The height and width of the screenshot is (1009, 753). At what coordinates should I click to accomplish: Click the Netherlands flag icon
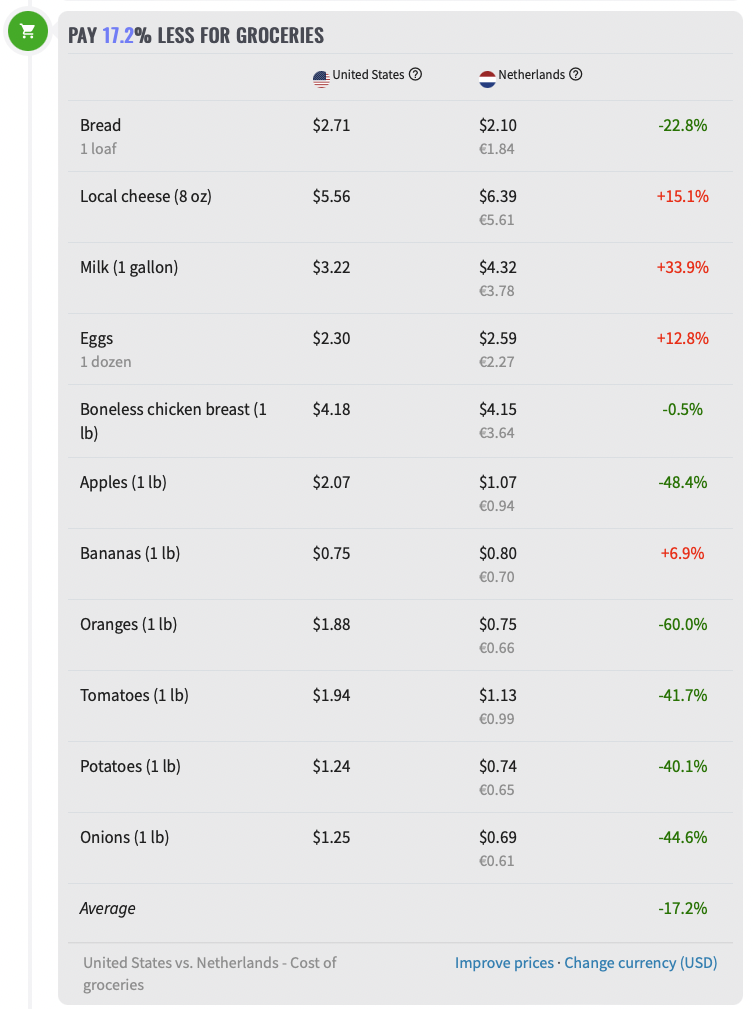[487, 76]
